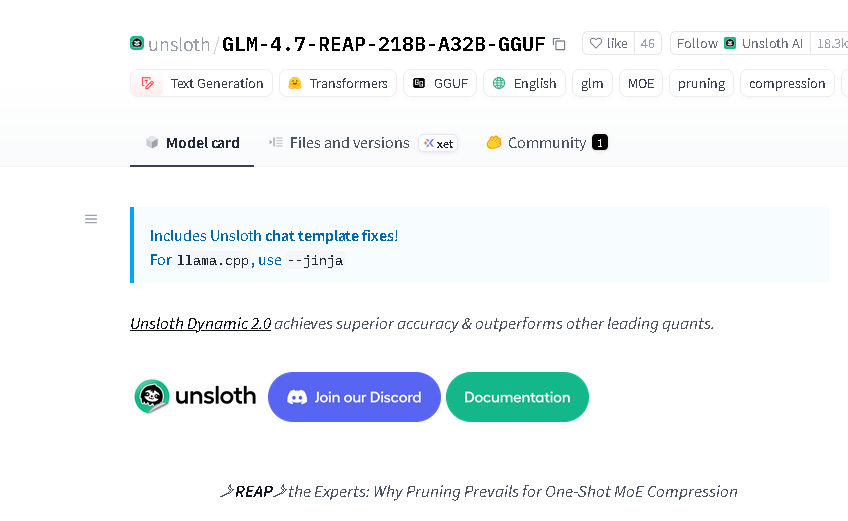Screen dimensions: 848x521
Task: Select the MOE tag
Action: pyautogui.click(x=641, y=83)
